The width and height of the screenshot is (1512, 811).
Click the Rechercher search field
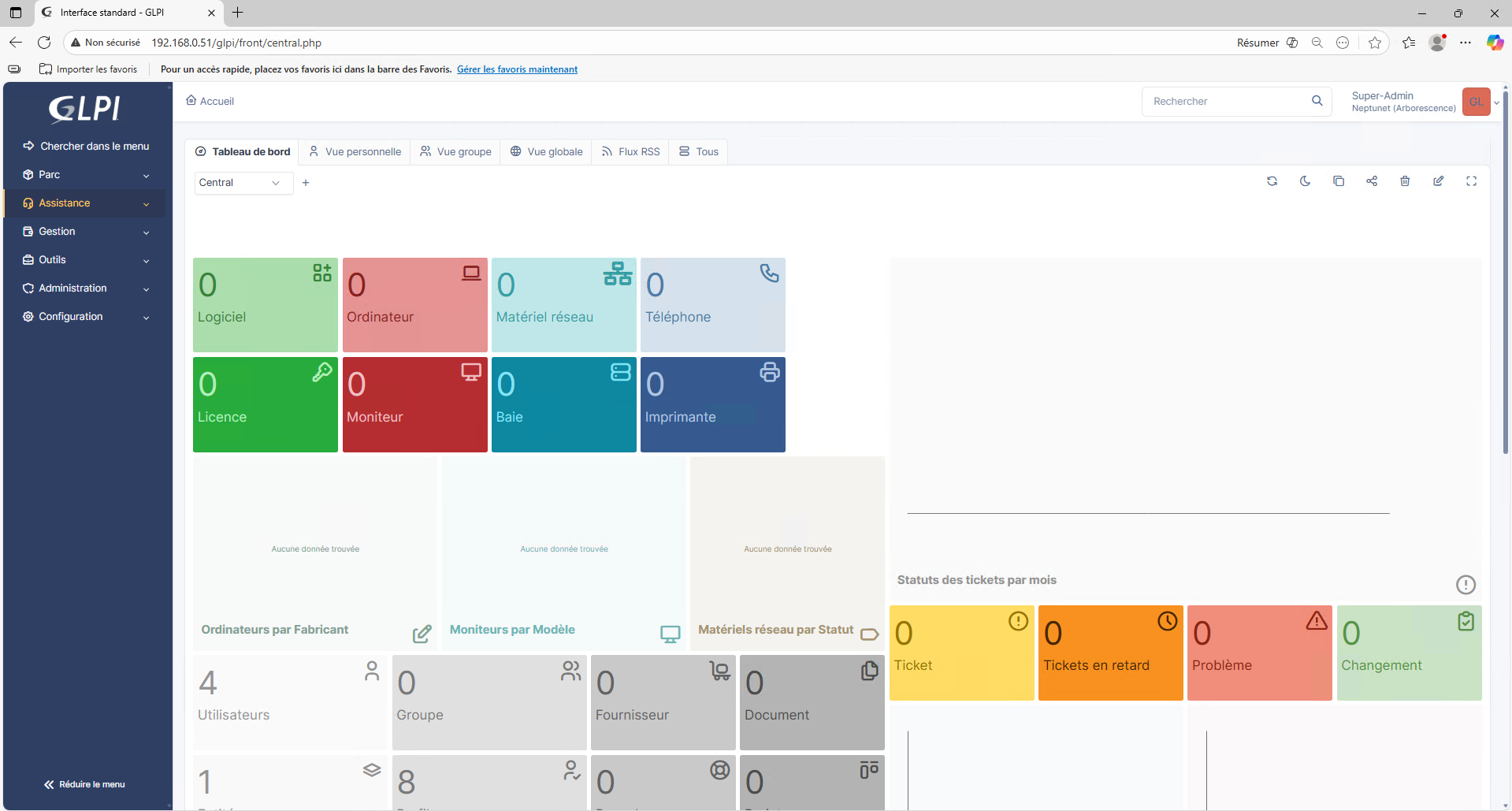(1225, 101)
